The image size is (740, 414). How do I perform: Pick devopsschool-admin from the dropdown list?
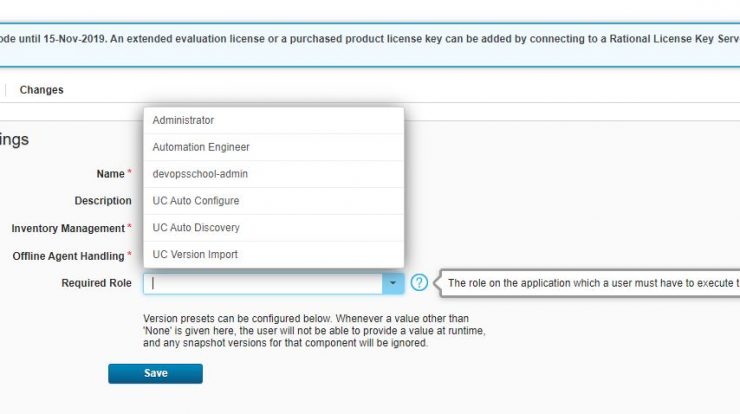(274, 174)
